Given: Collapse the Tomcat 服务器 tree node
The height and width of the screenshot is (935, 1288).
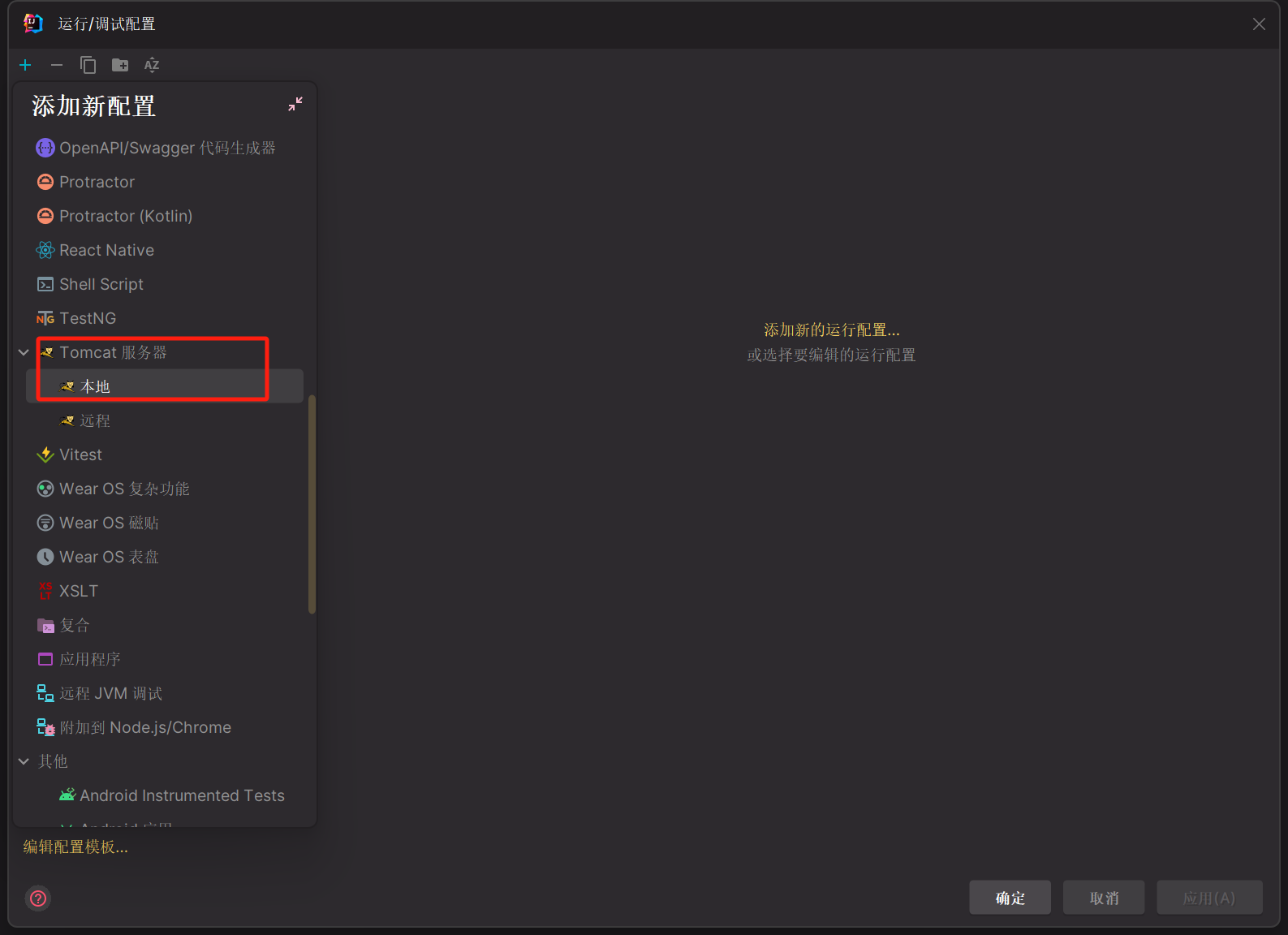Looking at the screenshot, I should coord(24,352).
